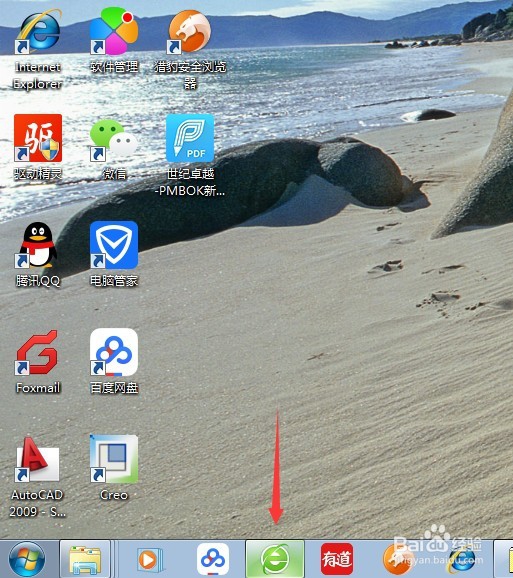Viewport: 513px width, 578px height.
Task: Select the 腾讯QQ label text
Action: click(38, 281)
